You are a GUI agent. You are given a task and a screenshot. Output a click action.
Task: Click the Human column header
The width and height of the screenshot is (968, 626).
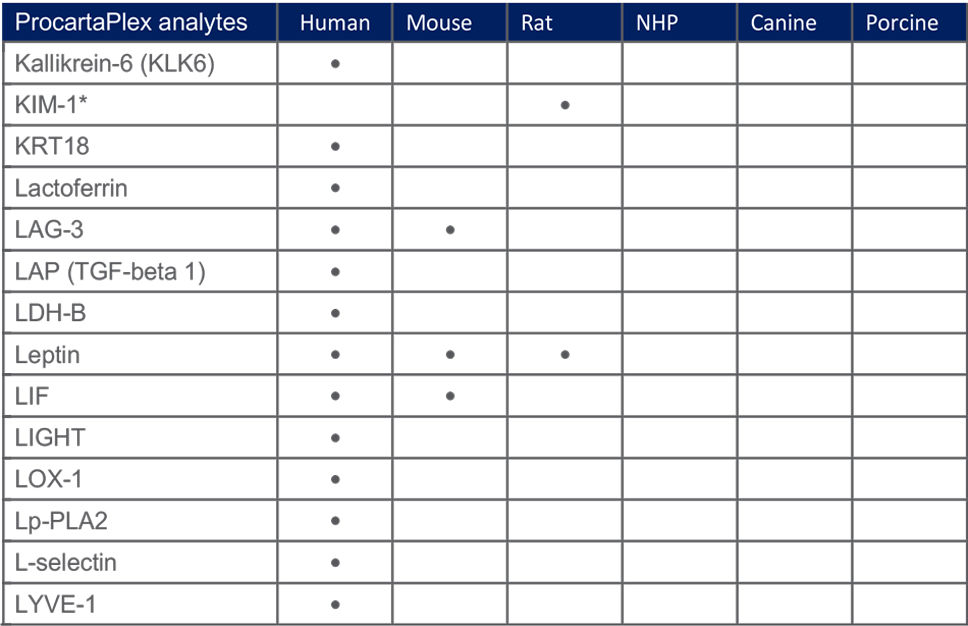(x=334, y=23)
